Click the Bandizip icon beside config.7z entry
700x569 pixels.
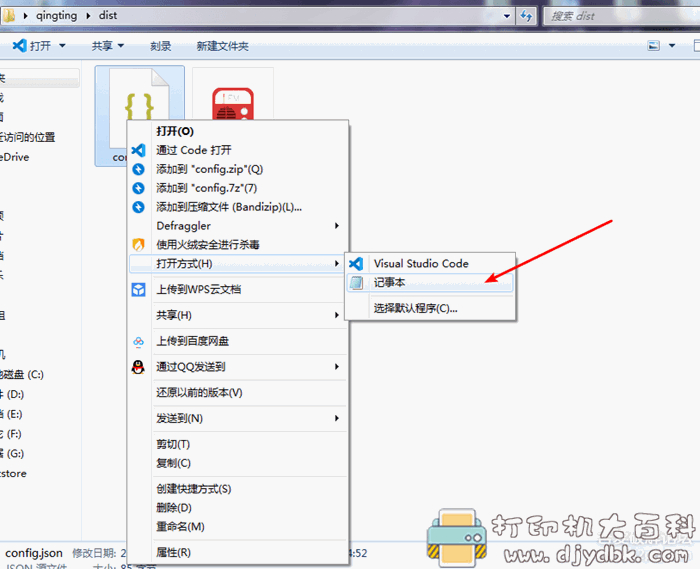coord(138,188)
